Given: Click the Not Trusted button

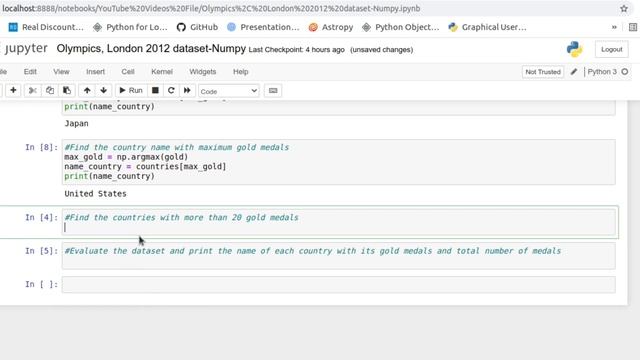Looking at the screenshot, I should [x=543, y=72].
